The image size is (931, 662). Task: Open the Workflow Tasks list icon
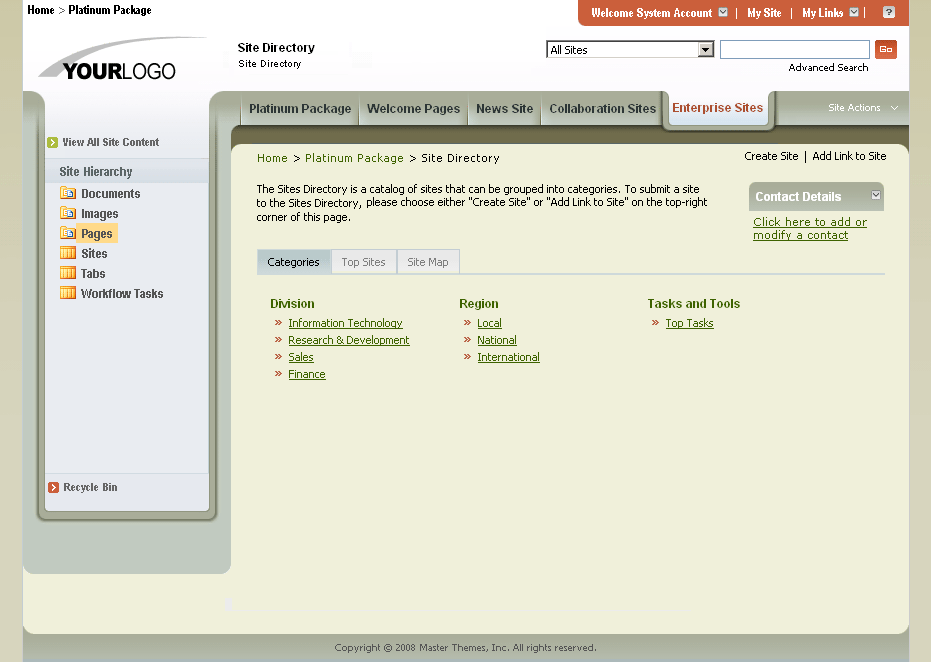66,293
